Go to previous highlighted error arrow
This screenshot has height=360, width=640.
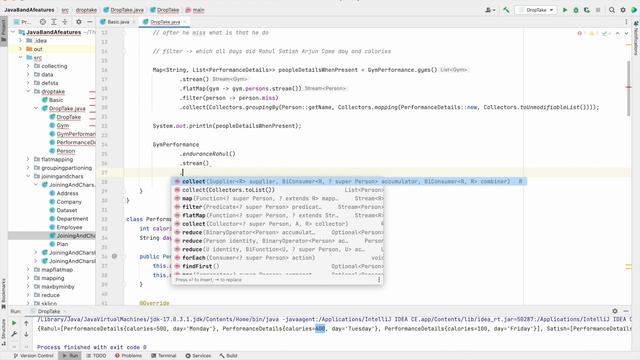pyautogui.click(x=618, y=33)
